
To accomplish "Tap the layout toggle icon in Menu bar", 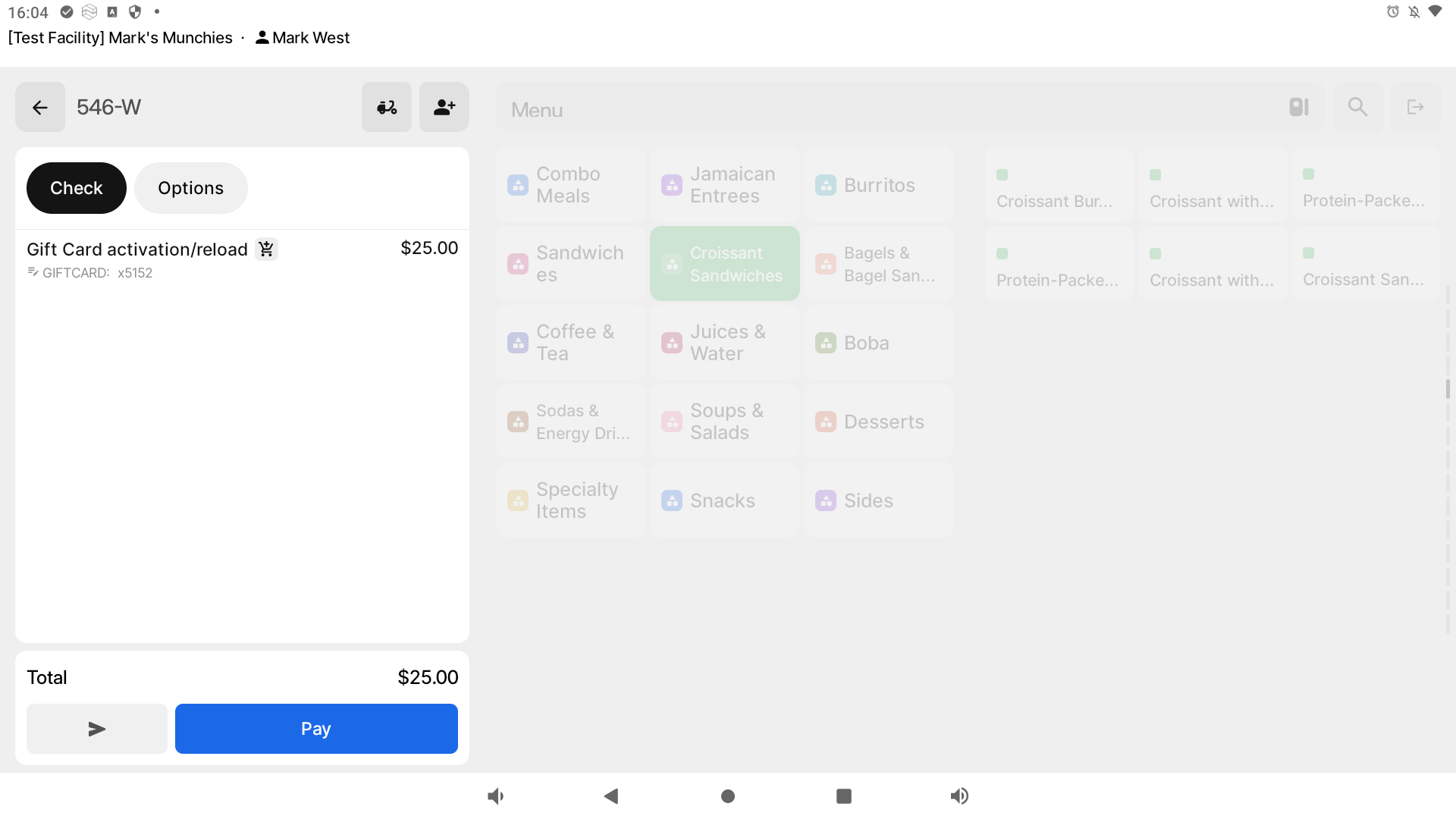I will pyautogui.click(x=1299, y=107).
